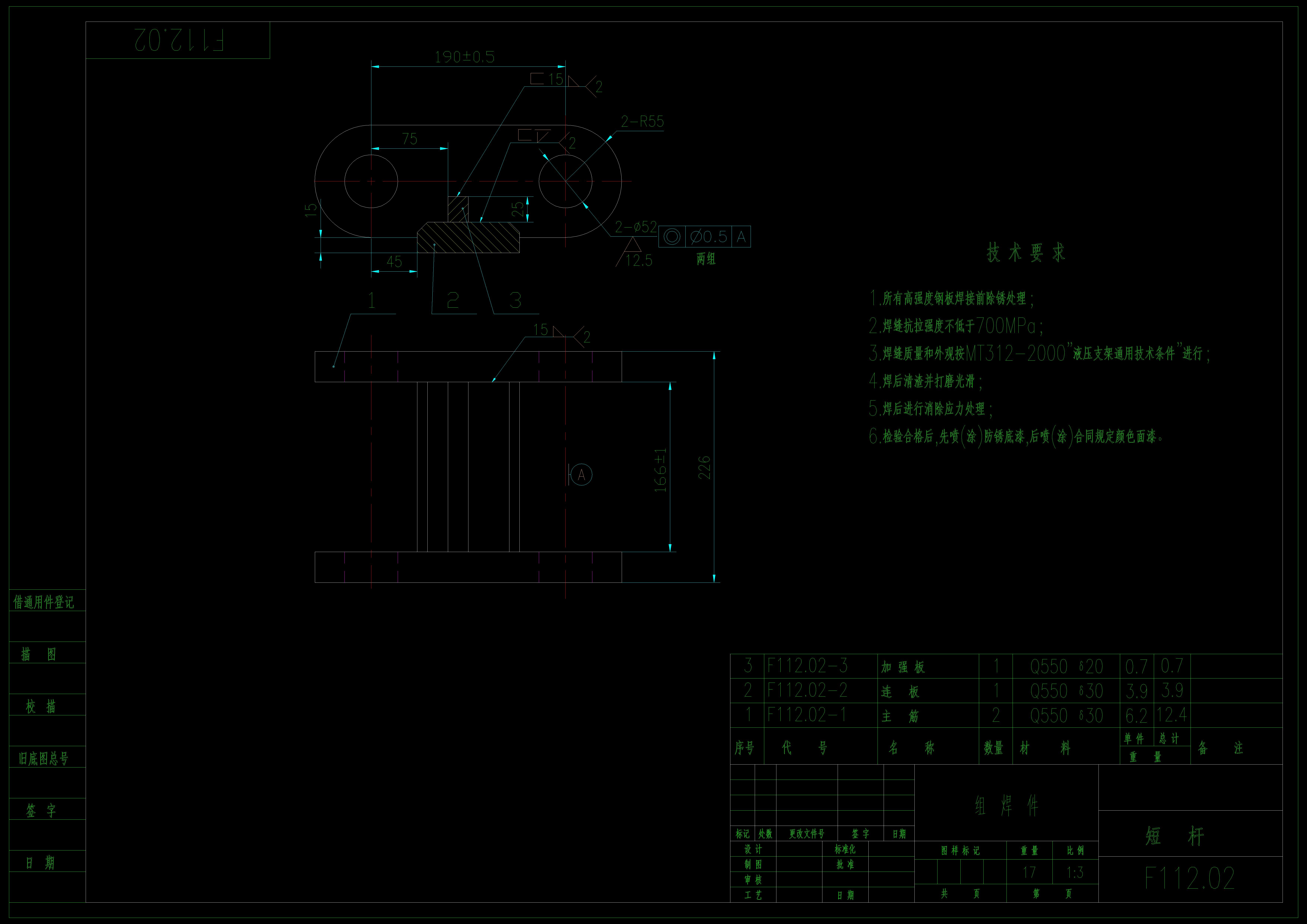Select 借通用件登记 in the left margin

pos(44,602)
